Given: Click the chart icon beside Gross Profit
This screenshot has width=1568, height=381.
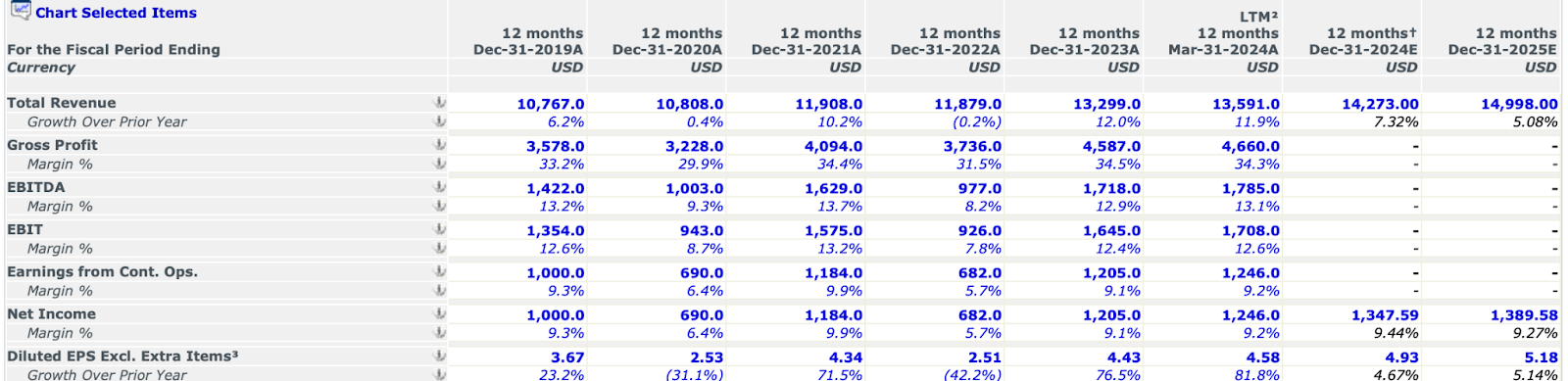Looking at the screenshot, I should click(x=440, y=145).
